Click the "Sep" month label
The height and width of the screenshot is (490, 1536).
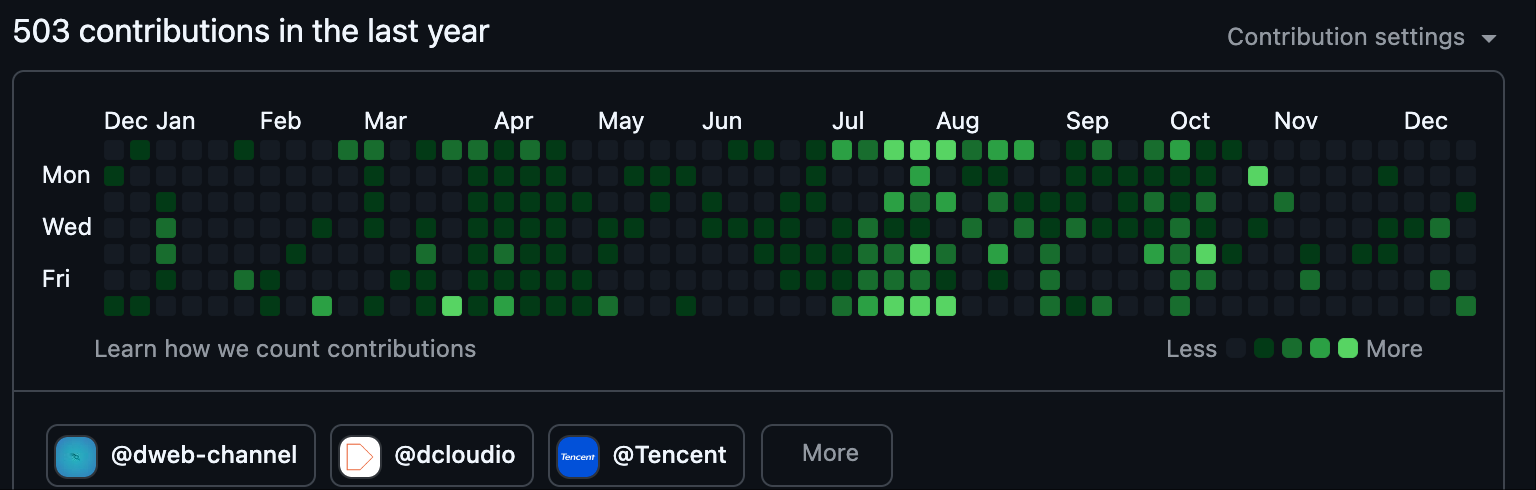point(1087,122)
